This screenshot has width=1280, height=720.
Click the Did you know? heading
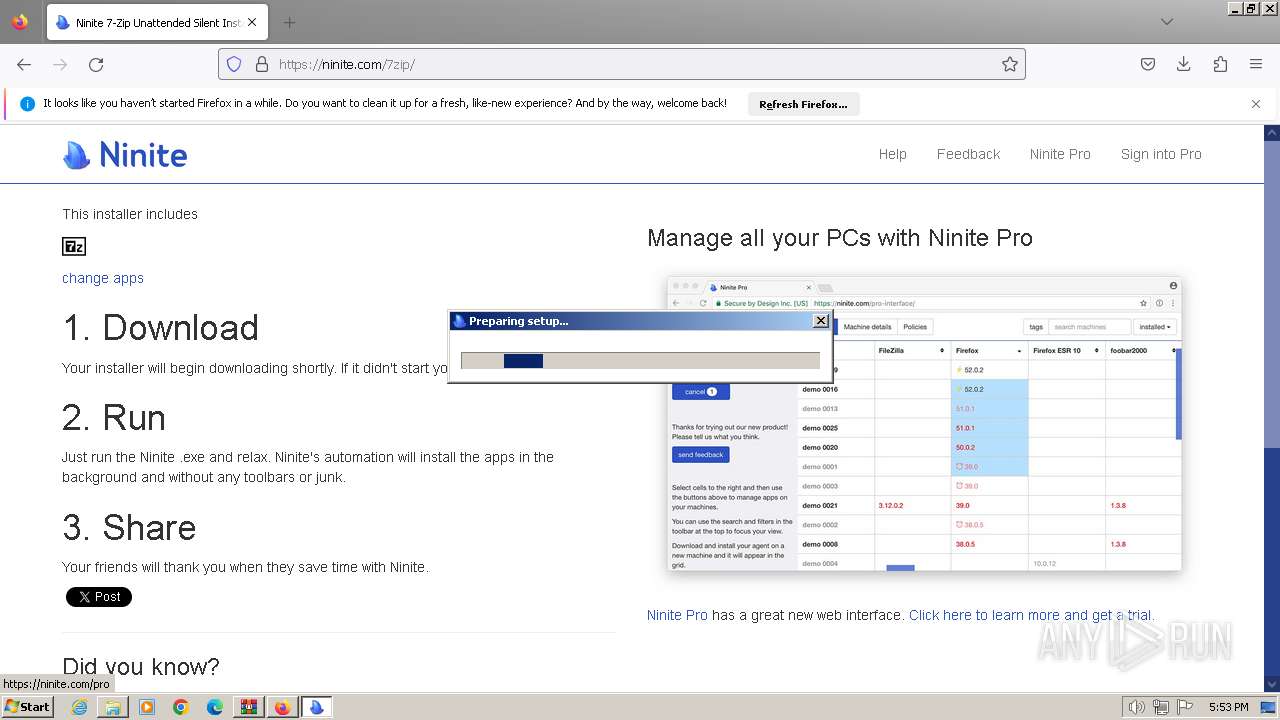pos(141,667)
